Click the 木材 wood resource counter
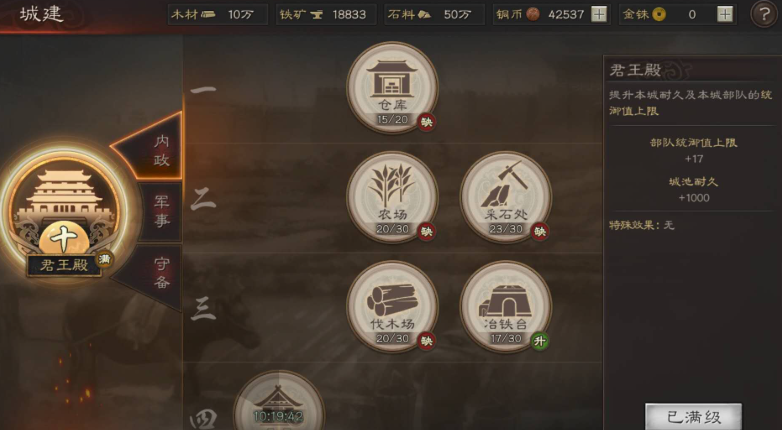The height and width of the screenshot is (430, 782). (x=217, y=14)
